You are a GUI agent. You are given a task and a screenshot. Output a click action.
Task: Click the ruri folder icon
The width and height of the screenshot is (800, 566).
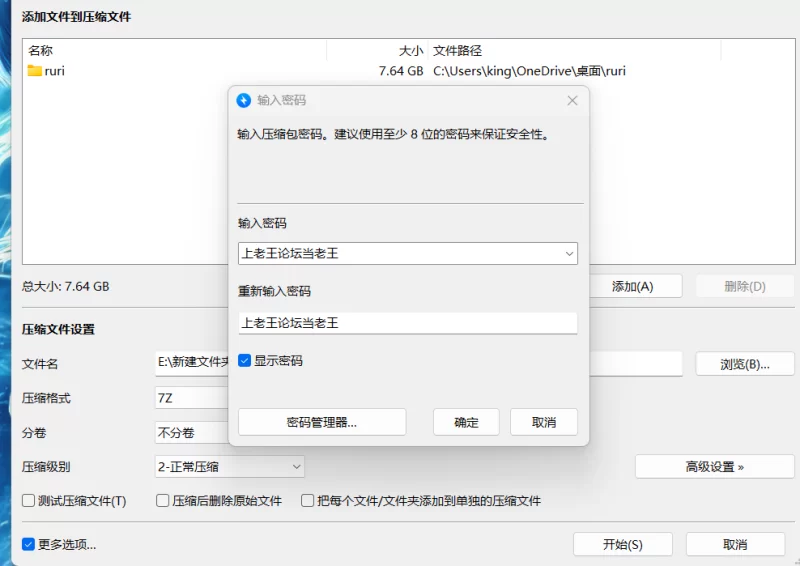click(x=35, y=71)
